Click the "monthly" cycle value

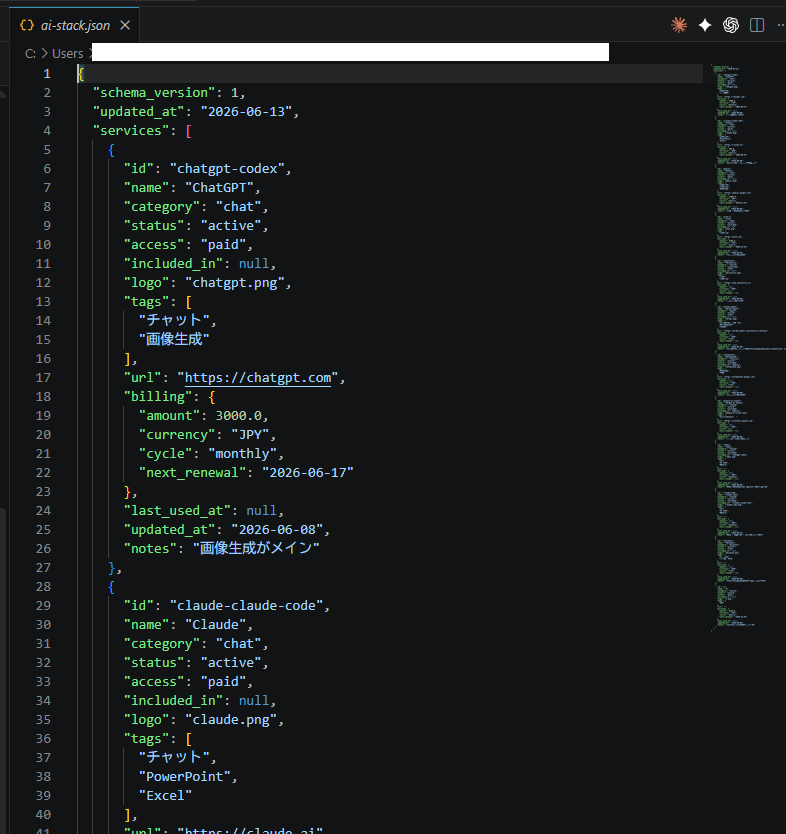[243, 454]
